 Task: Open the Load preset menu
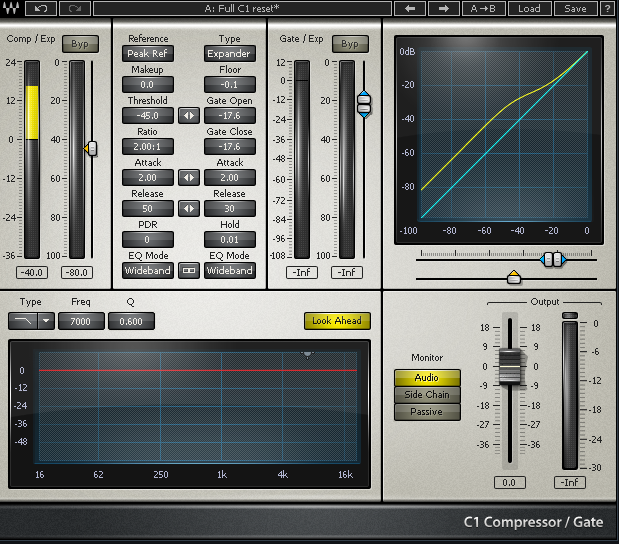529,8
